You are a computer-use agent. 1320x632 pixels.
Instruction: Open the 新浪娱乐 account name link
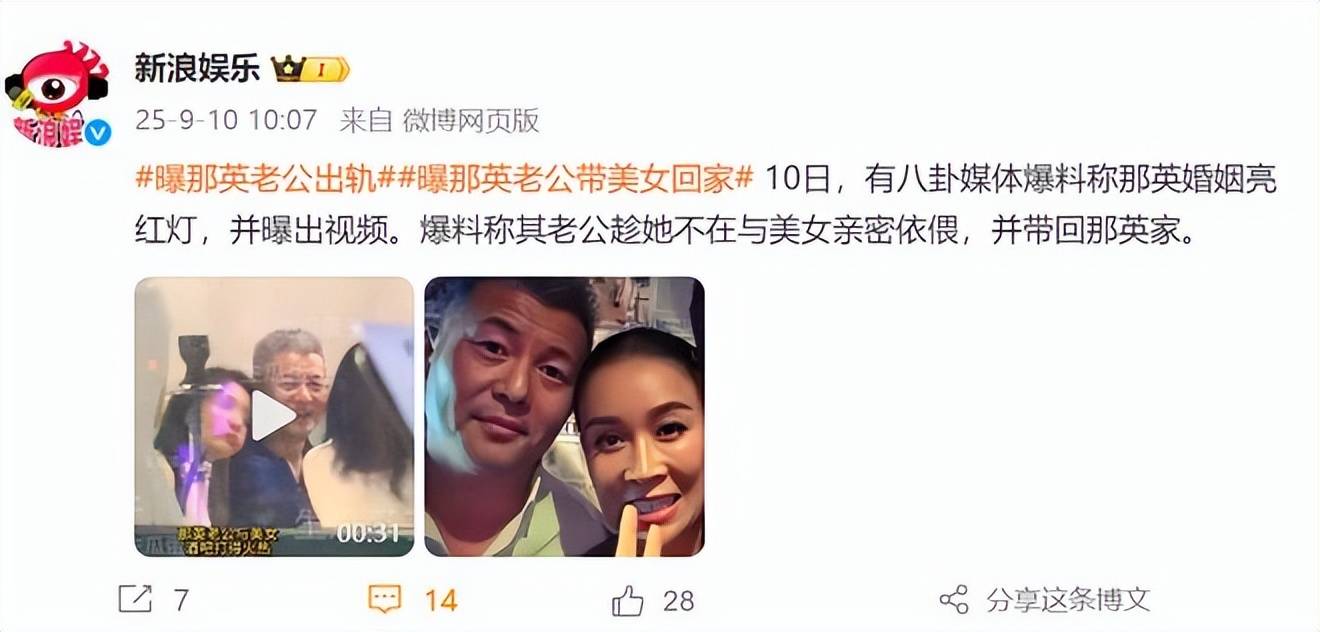coord(197,68)
